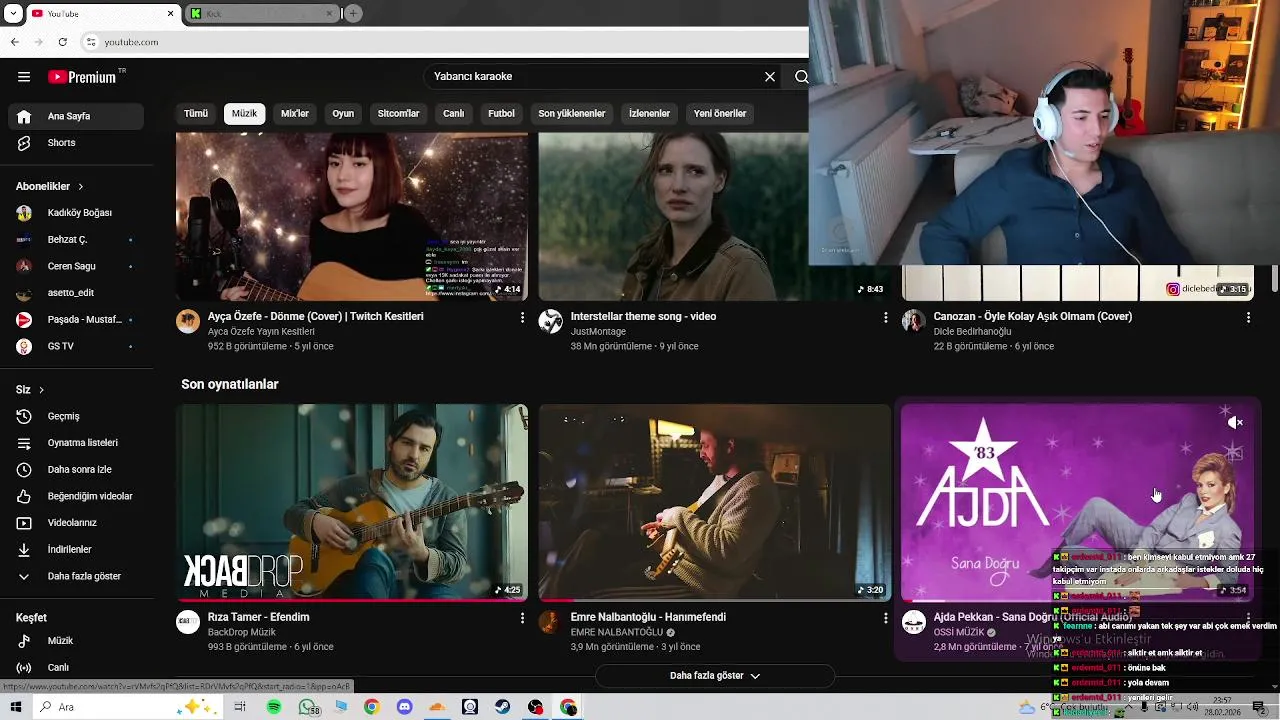Viewport: 1280px width, 720px height.
Task: Open Spotify from the taskbar
Action: [x=274, y=707]
